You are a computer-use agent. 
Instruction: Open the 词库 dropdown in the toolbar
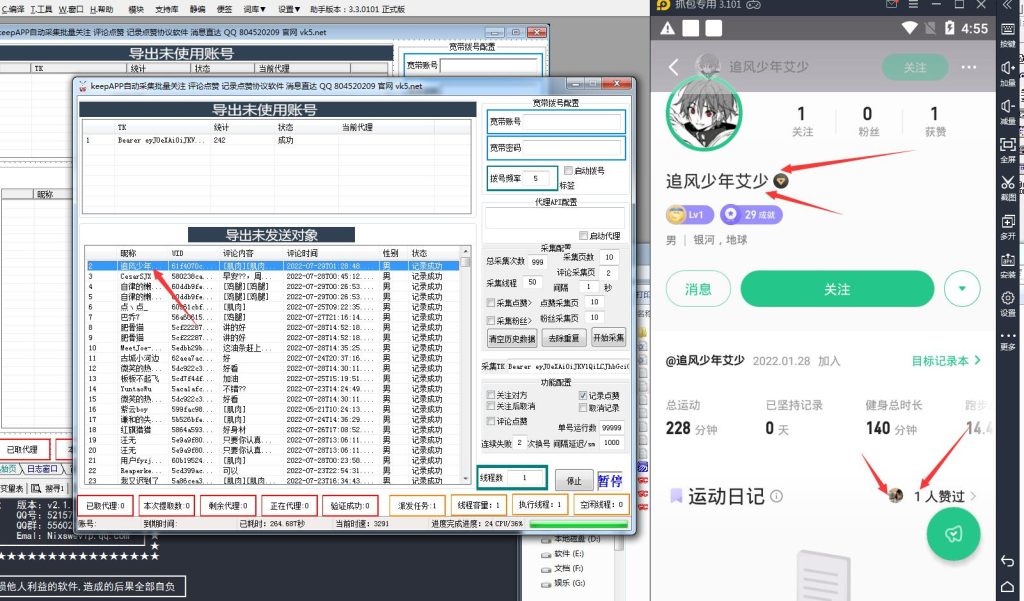coord(253,7)
